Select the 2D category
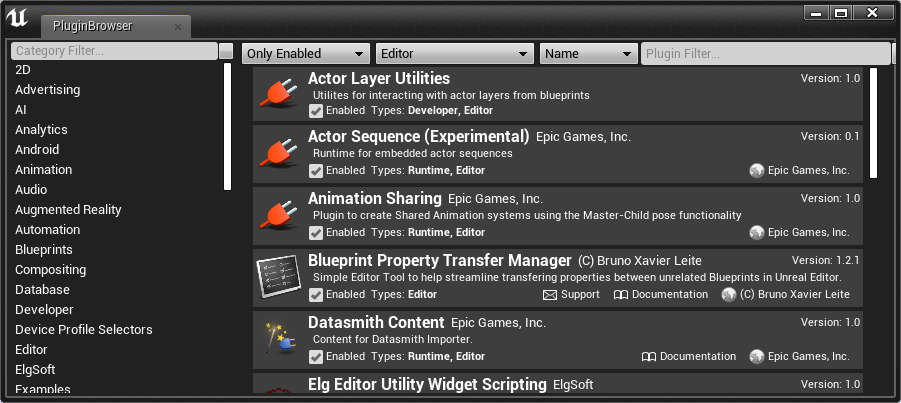 (22, 70)
